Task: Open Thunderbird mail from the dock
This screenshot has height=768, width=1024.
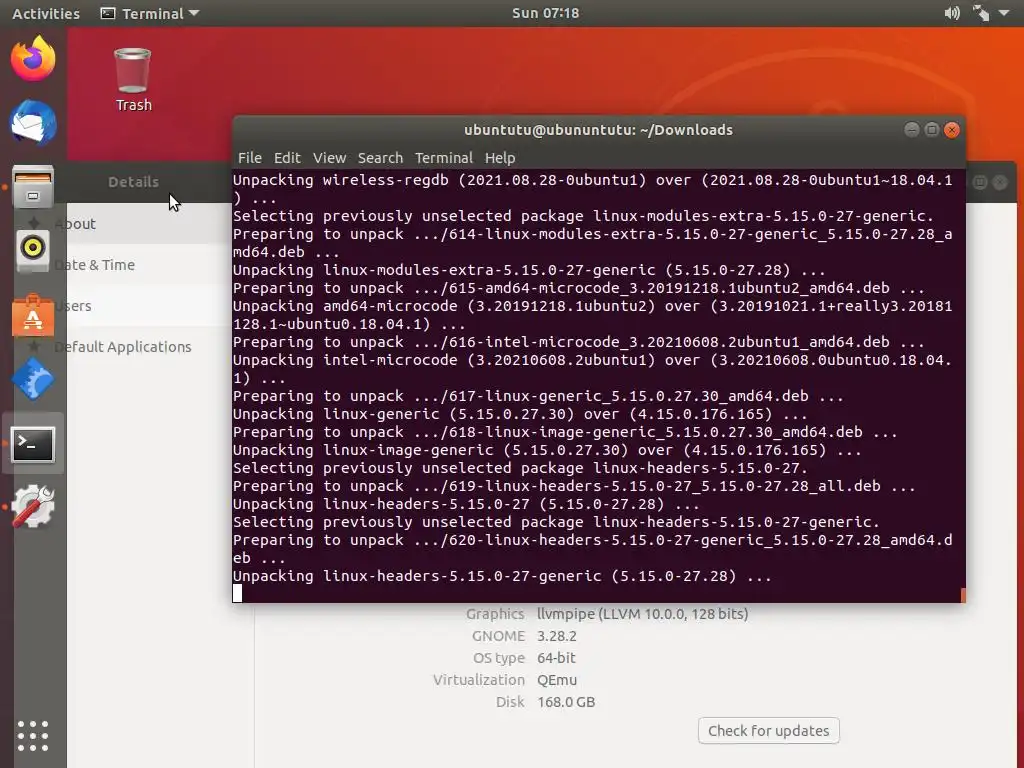Action: pyautogui.click(x=33, y=122)
